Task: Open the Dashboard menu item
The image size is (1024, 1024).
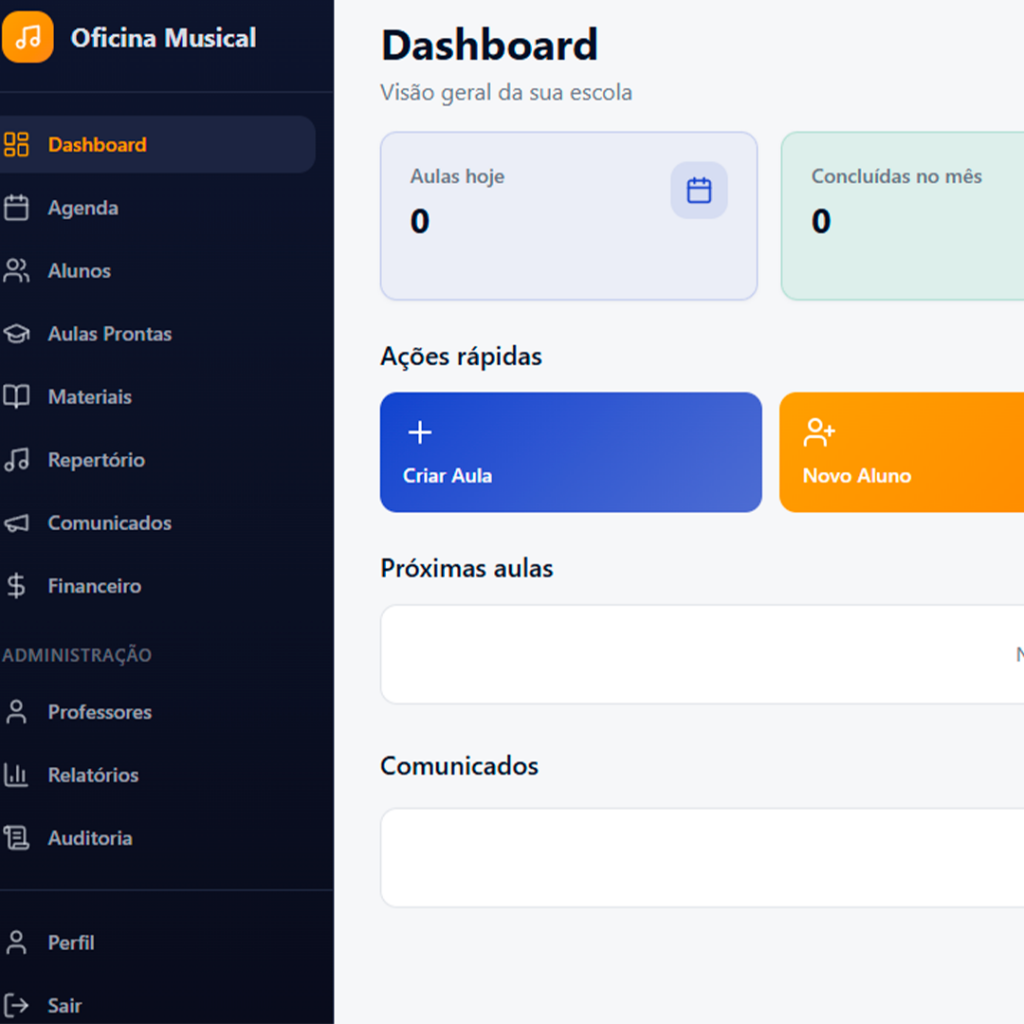Action: coord(96,145)
